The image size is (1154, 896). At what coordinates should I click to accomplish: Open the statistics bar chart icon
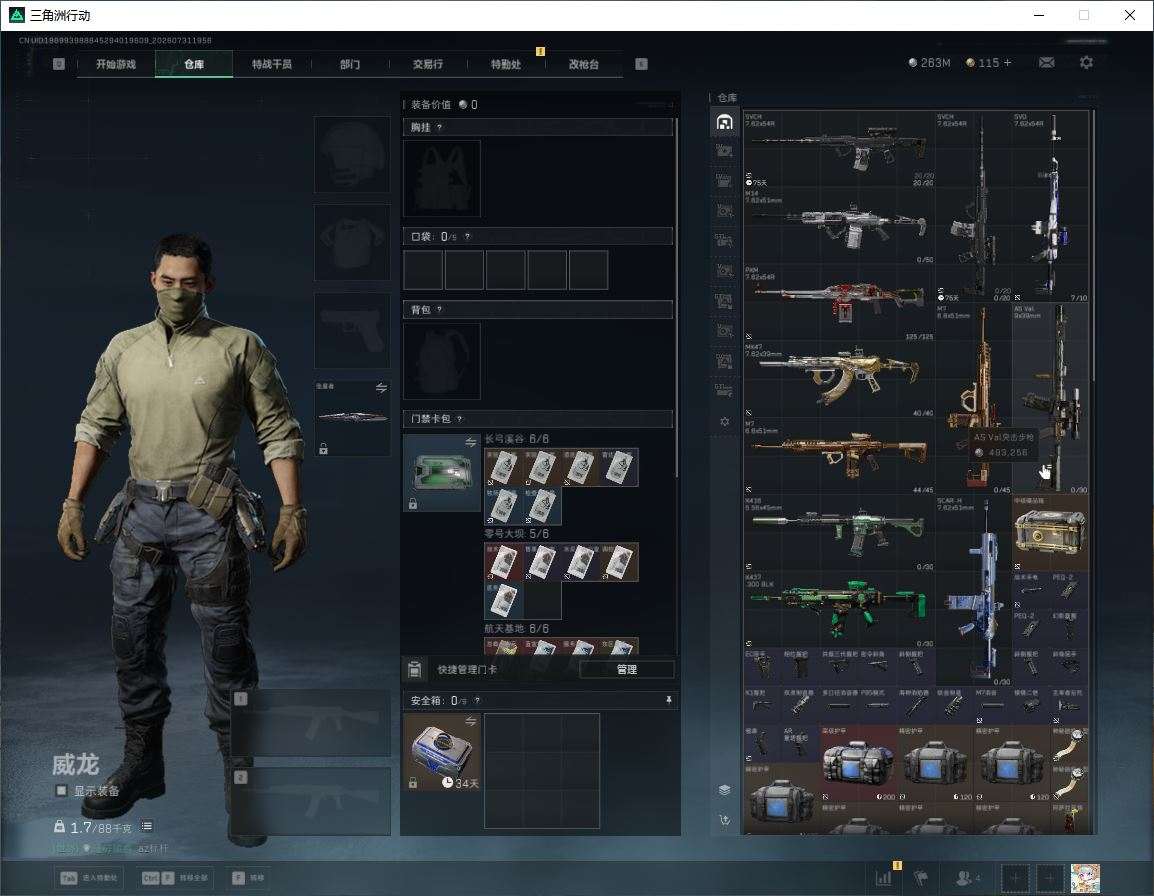click(884, 878)
